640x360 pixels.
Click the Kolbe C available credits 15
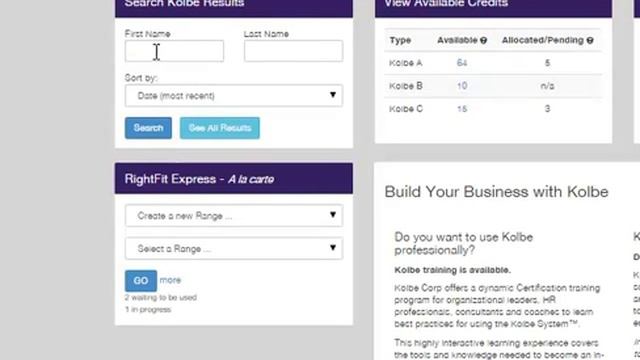click(462, 109)
